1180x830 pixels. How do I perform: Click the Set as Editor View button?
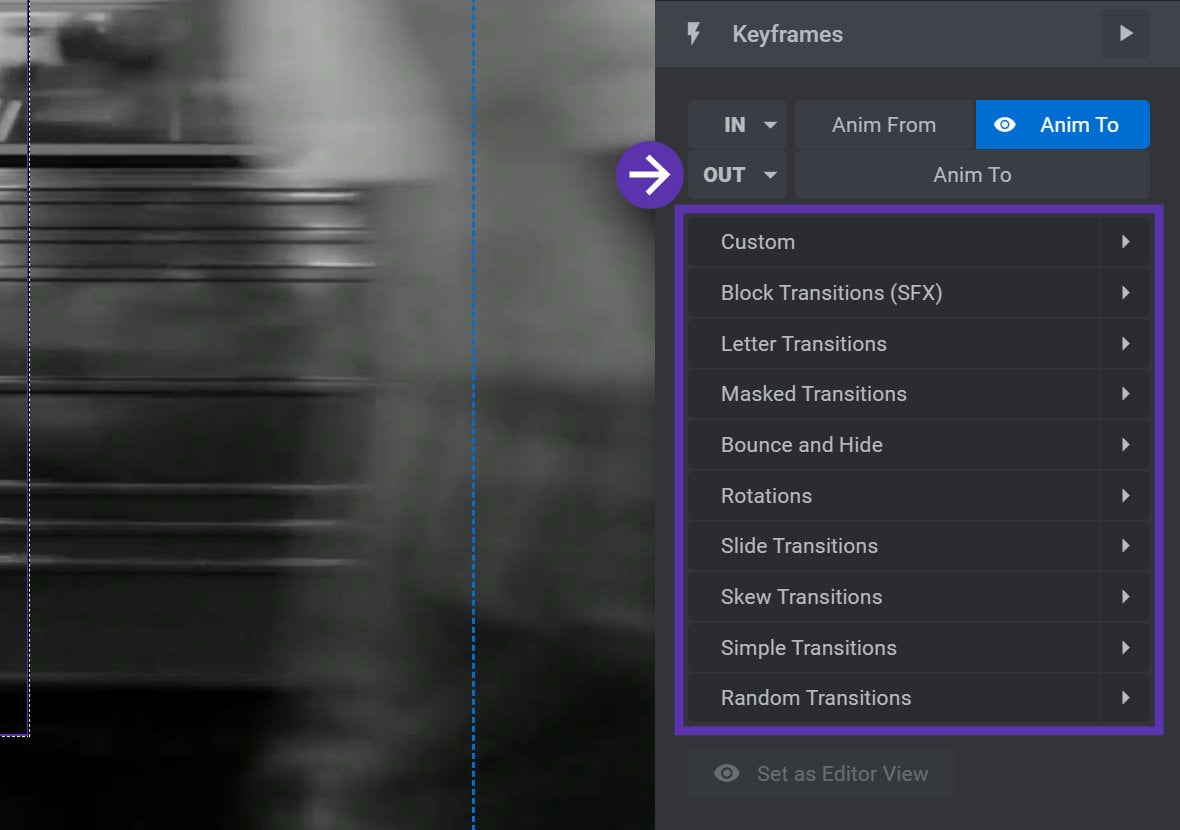pos(820,774)
